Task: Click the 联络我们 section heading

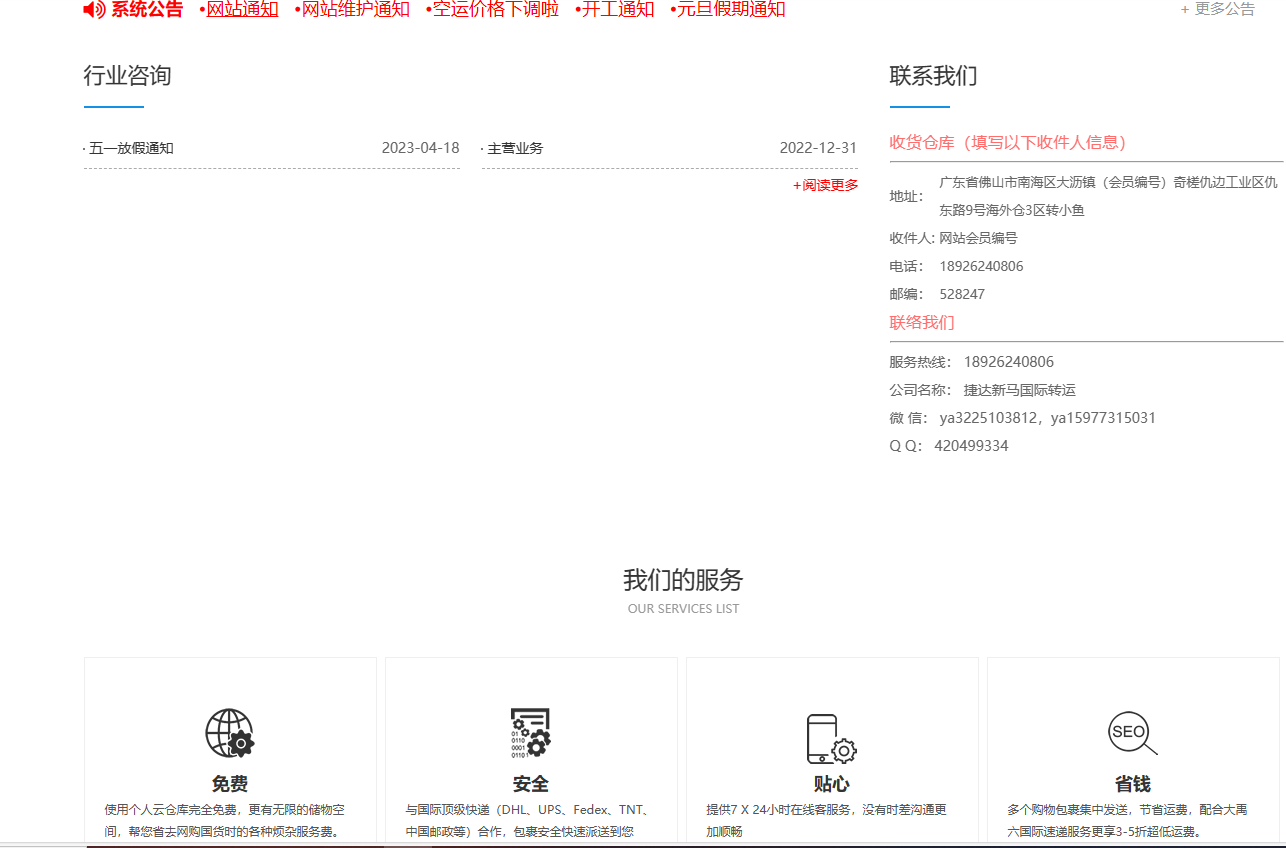Action: point(922,322)
